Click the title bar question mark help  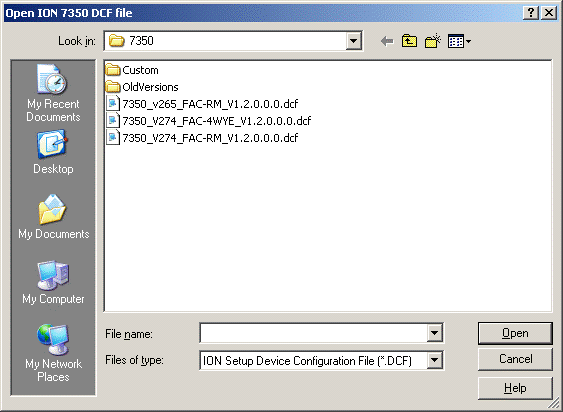[531, 13]
